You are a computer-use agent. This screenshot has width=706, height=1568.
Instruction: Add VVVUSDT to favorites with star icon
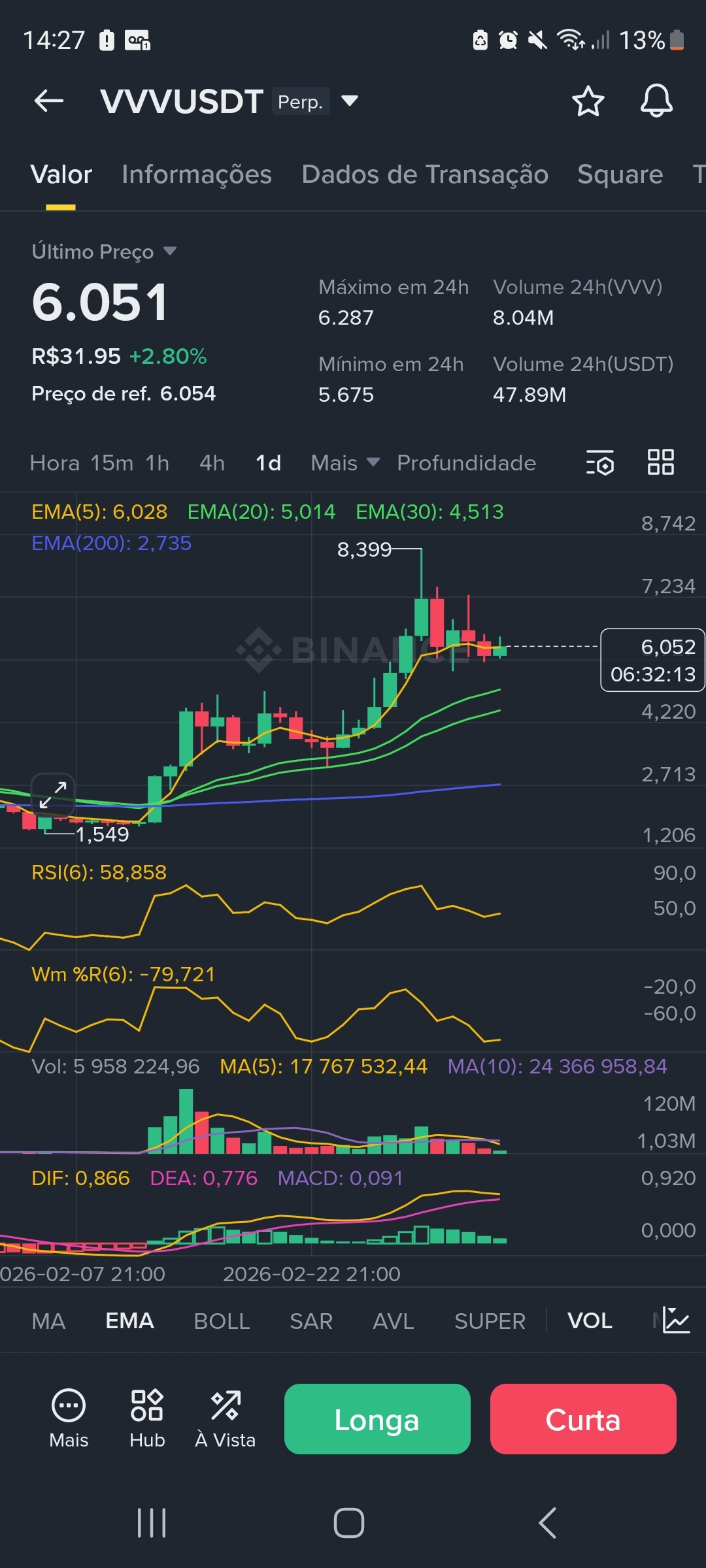[x=588, y=101]
